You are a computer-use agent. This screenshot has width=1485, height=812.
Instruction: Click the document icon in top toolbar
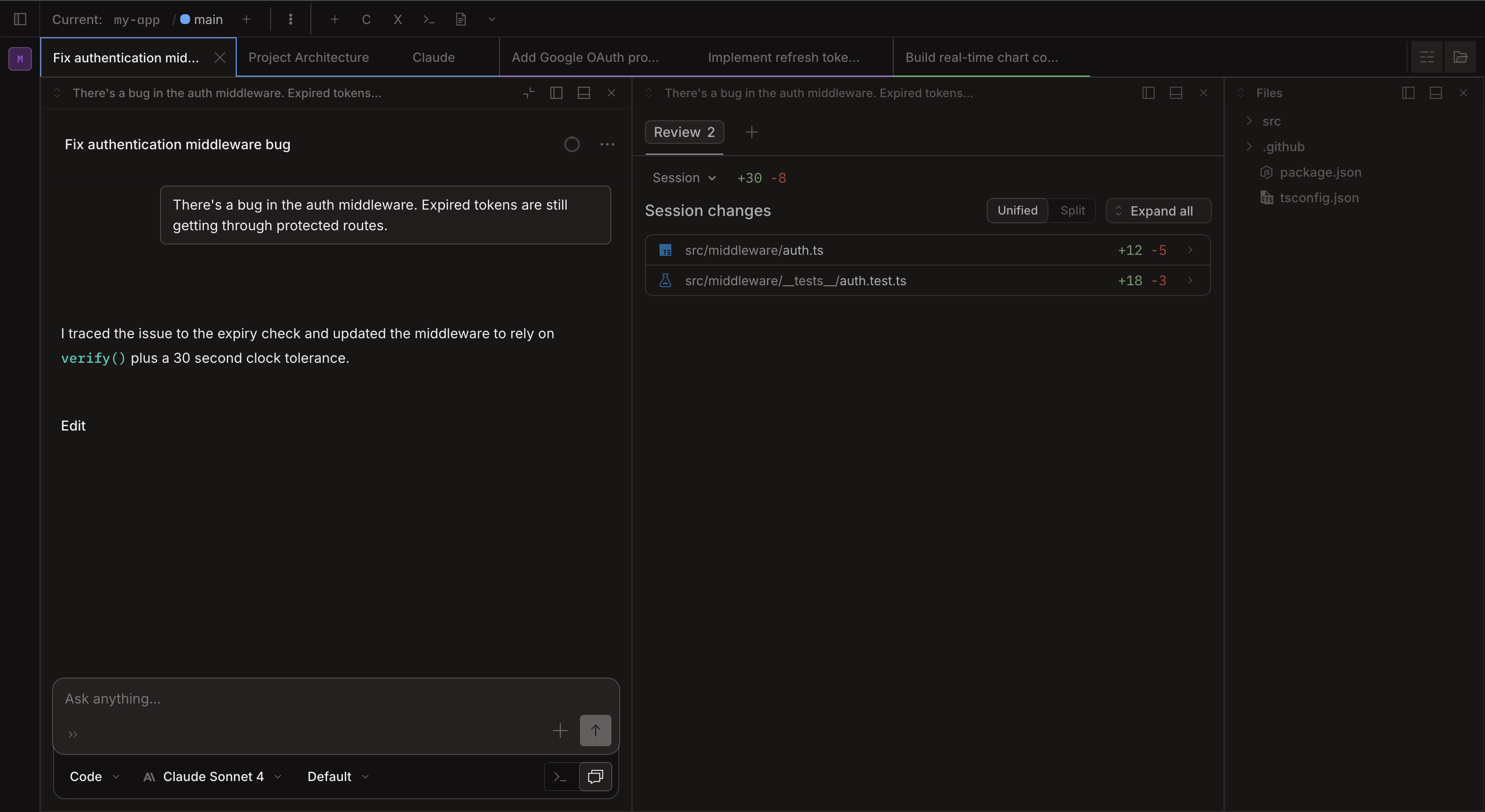tap(461, 19)
